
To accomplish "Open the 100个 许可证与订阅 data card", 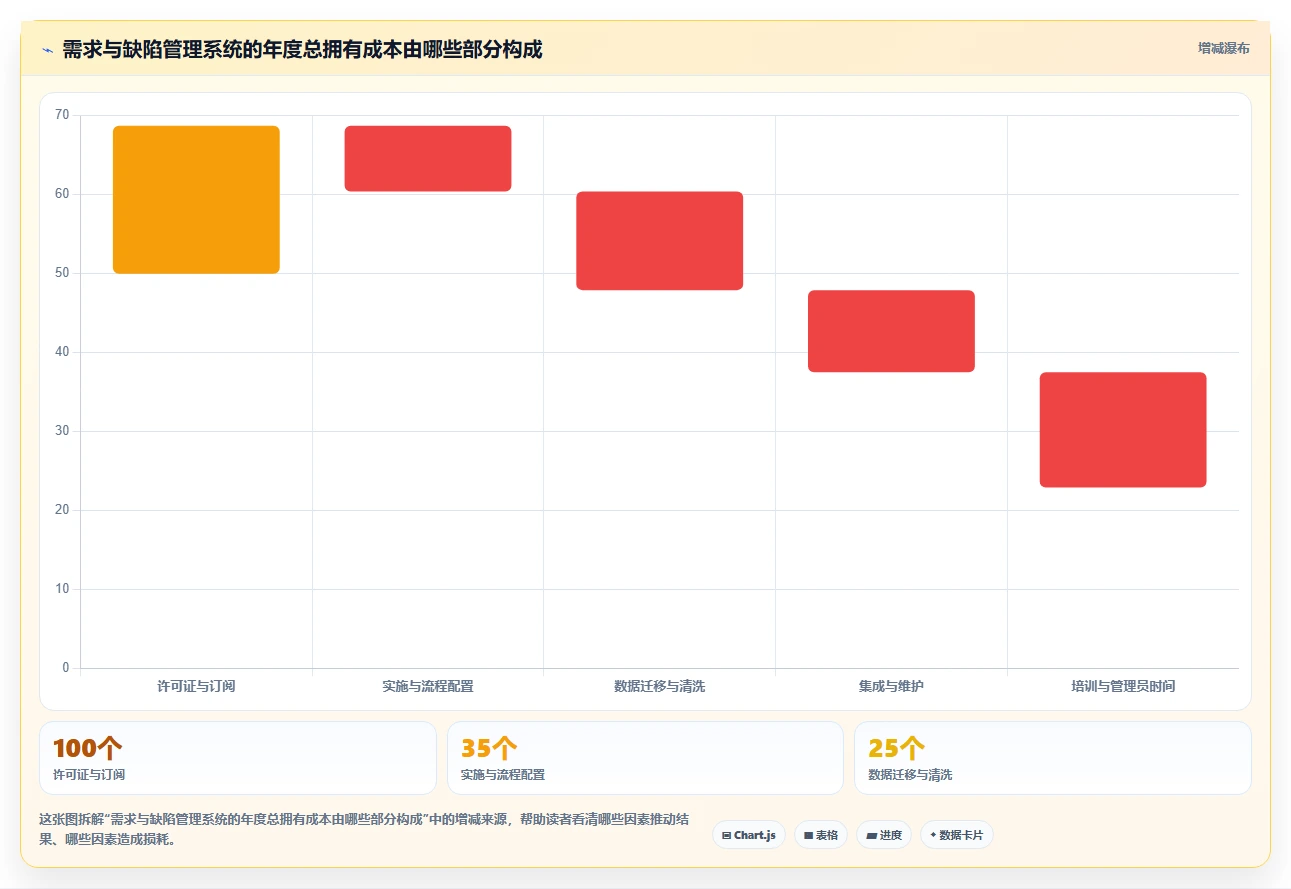I will 238,758.
